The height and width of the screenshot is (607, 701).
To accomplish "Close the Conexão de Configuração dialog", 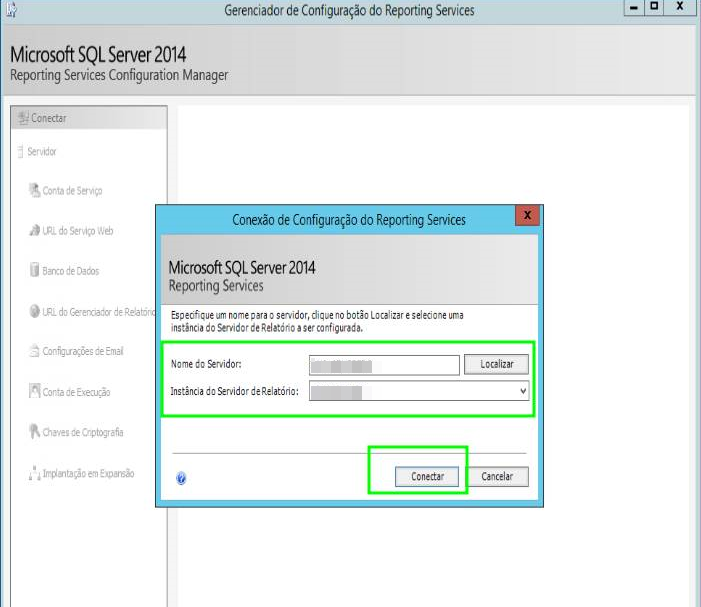I will click(527, 215).
